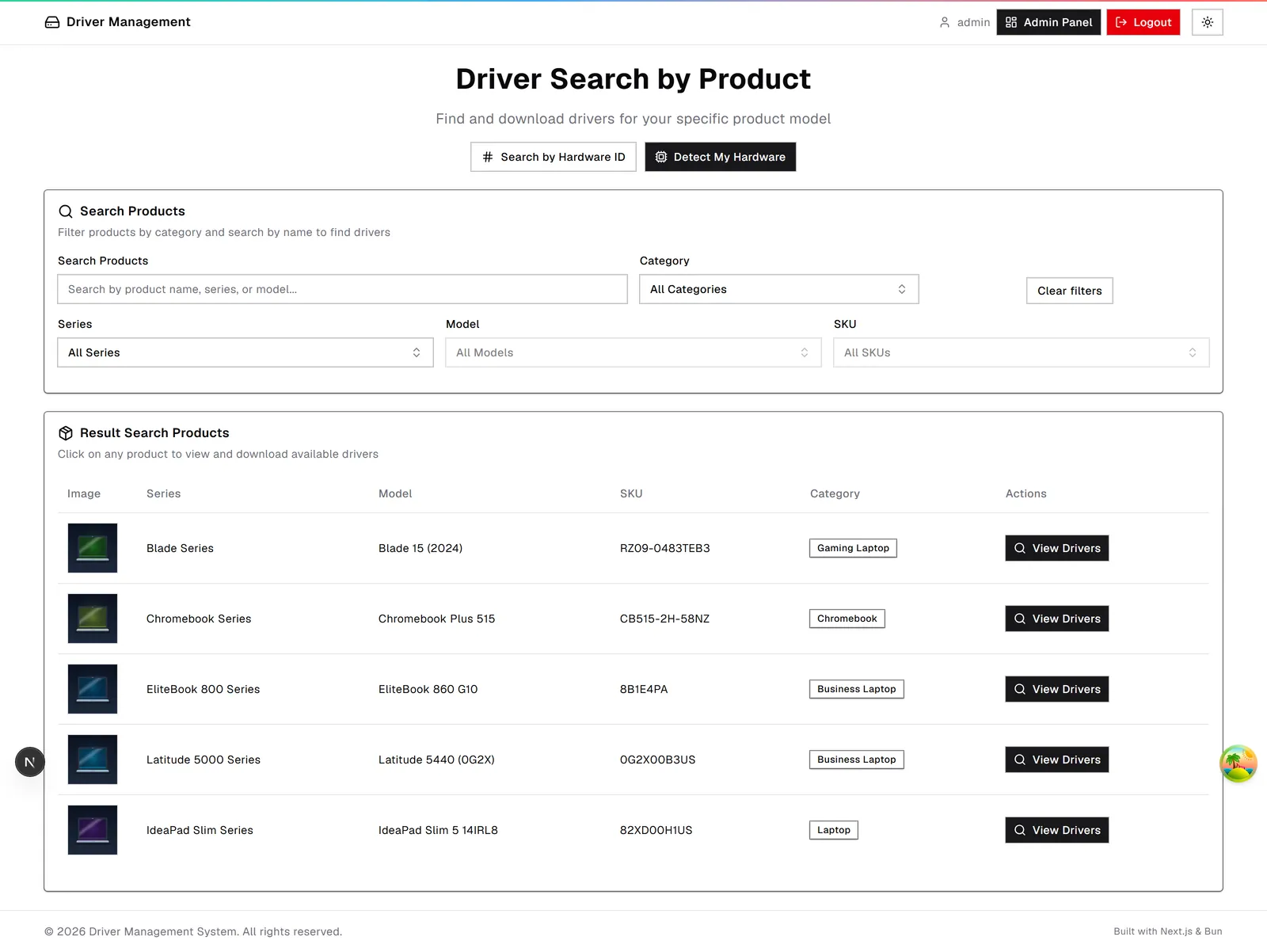Image resolution: width=1267 pixels, height=952 pixels.
Task: Log out with the Logout button
Action: coord(1143,22)
